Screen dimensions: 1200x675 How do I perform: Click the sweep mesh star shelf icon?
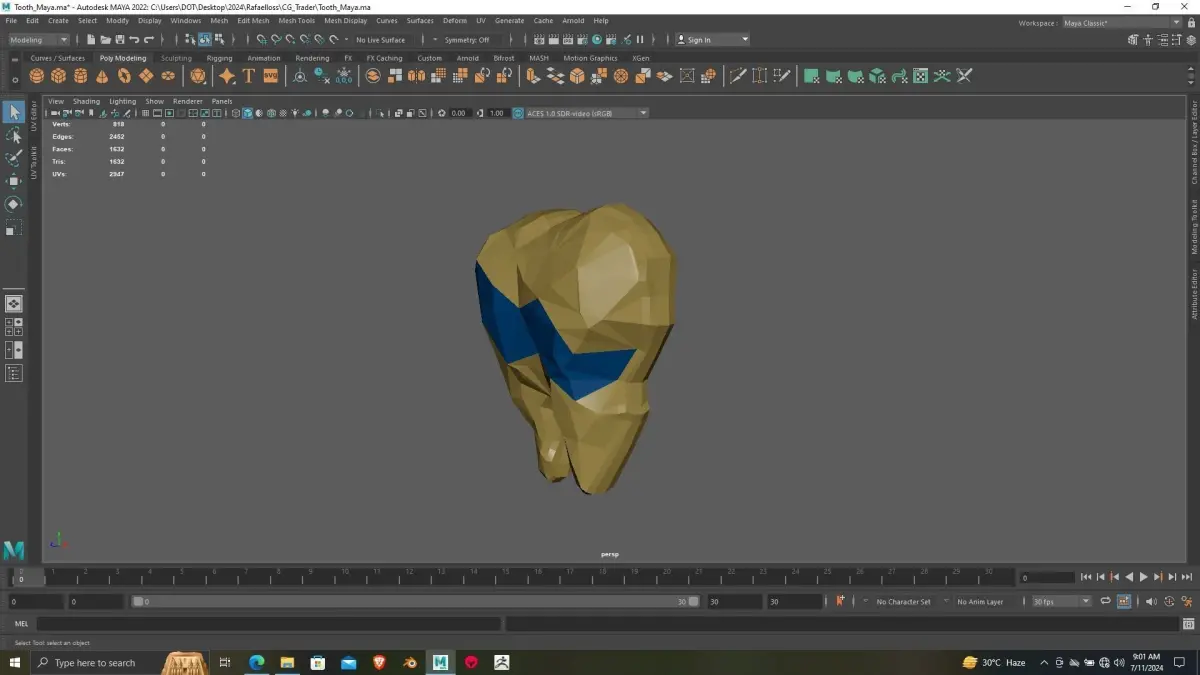tap(227, 76)
